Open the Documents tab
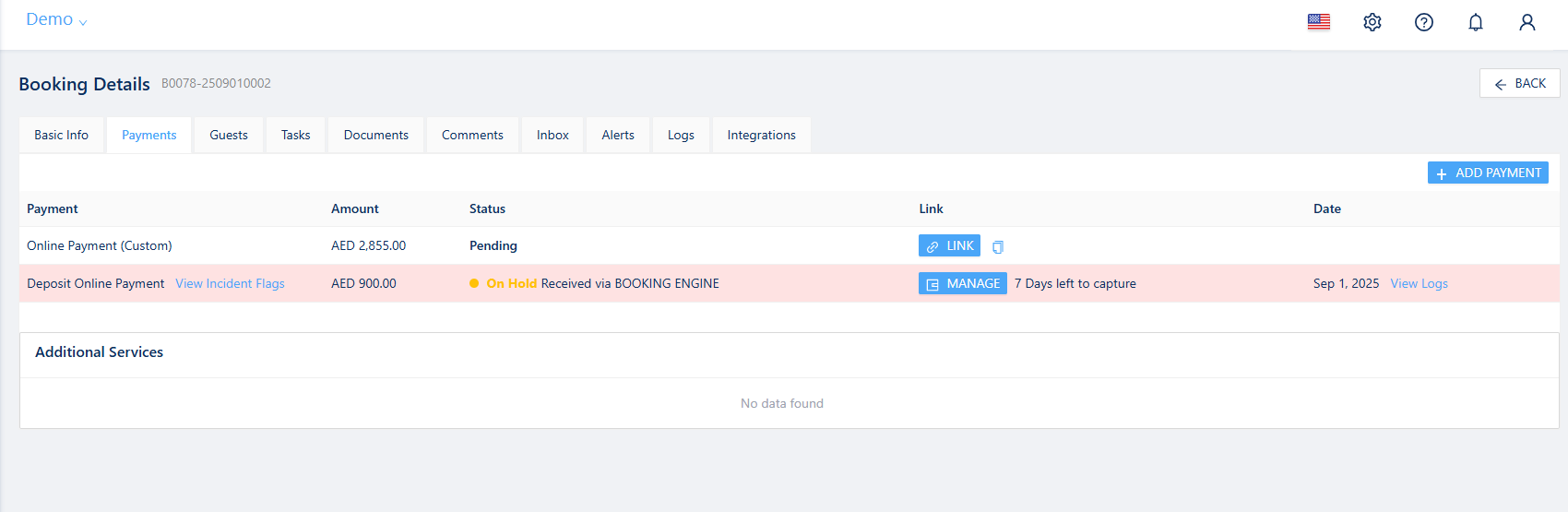Image resolution: width=1568 pixels, height=512 pixels. coord(376,135)
